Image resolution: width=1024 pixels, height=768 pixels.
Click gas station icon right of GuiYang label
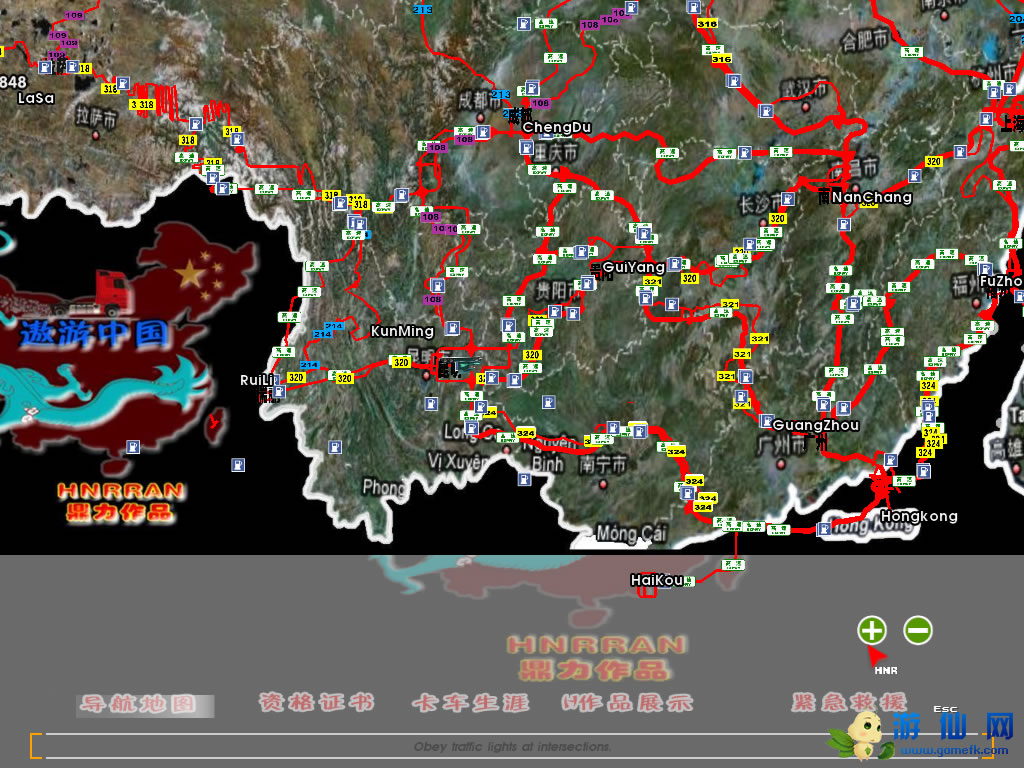pyautogui.click(x=675, y=264)
